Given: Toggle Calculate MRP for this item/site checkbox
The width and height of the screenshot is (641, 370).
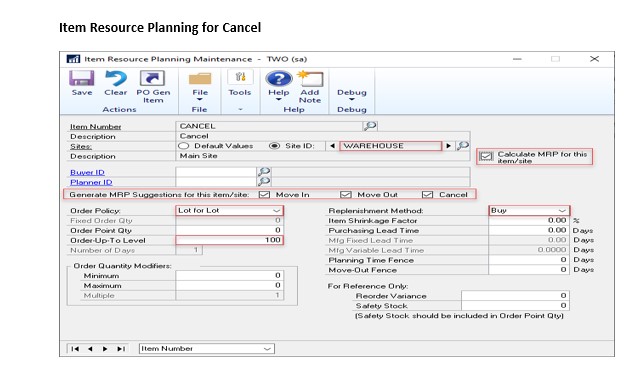Looking at the screenshot, I should click(486, 156).
